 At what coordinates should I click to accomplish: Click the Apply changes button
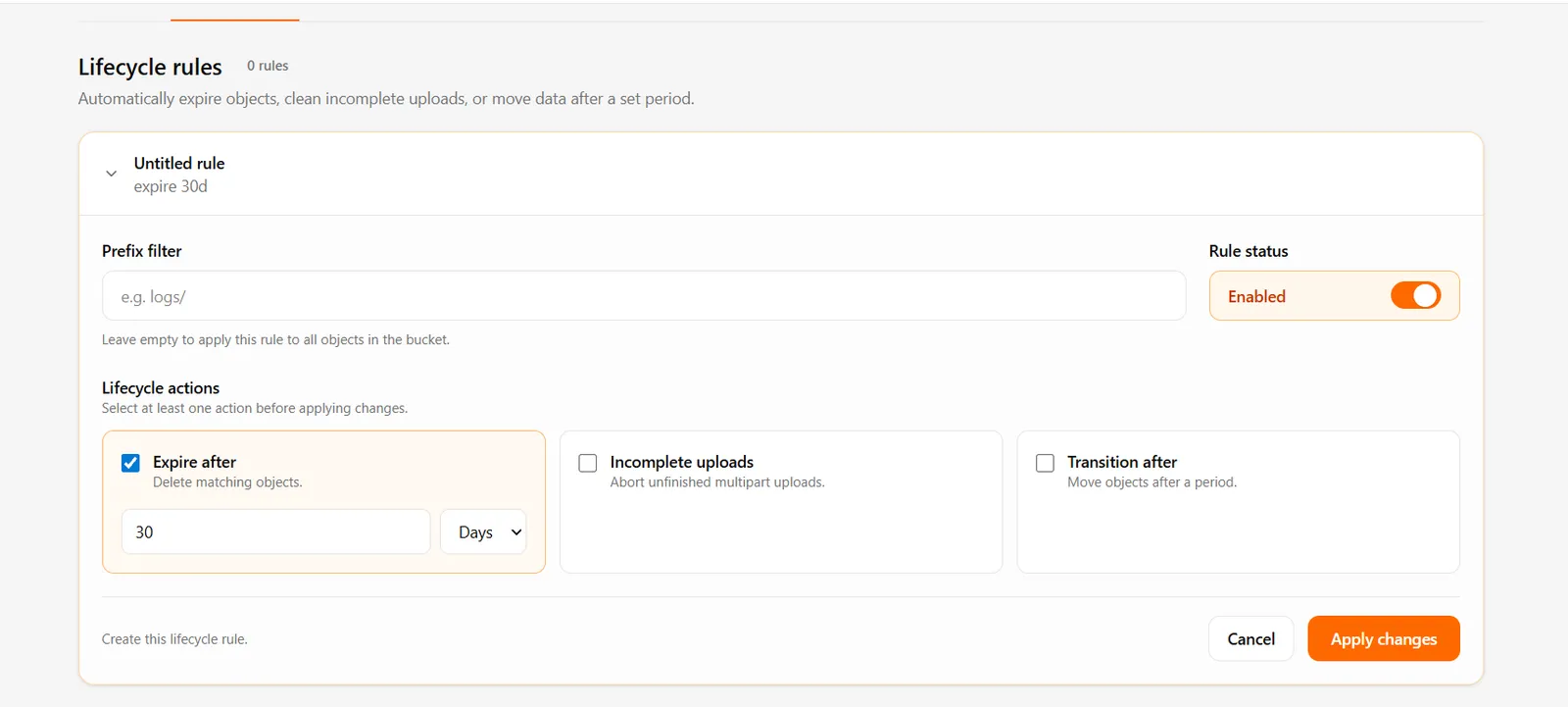click(1383, 638)
